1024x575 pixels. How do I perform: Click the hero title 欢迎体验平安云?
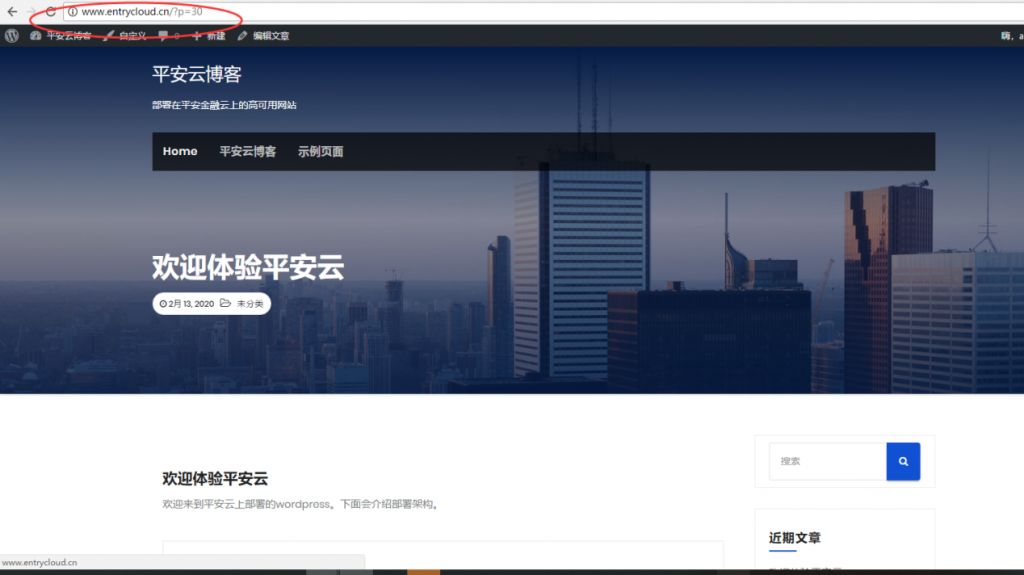tap(248, 267)
